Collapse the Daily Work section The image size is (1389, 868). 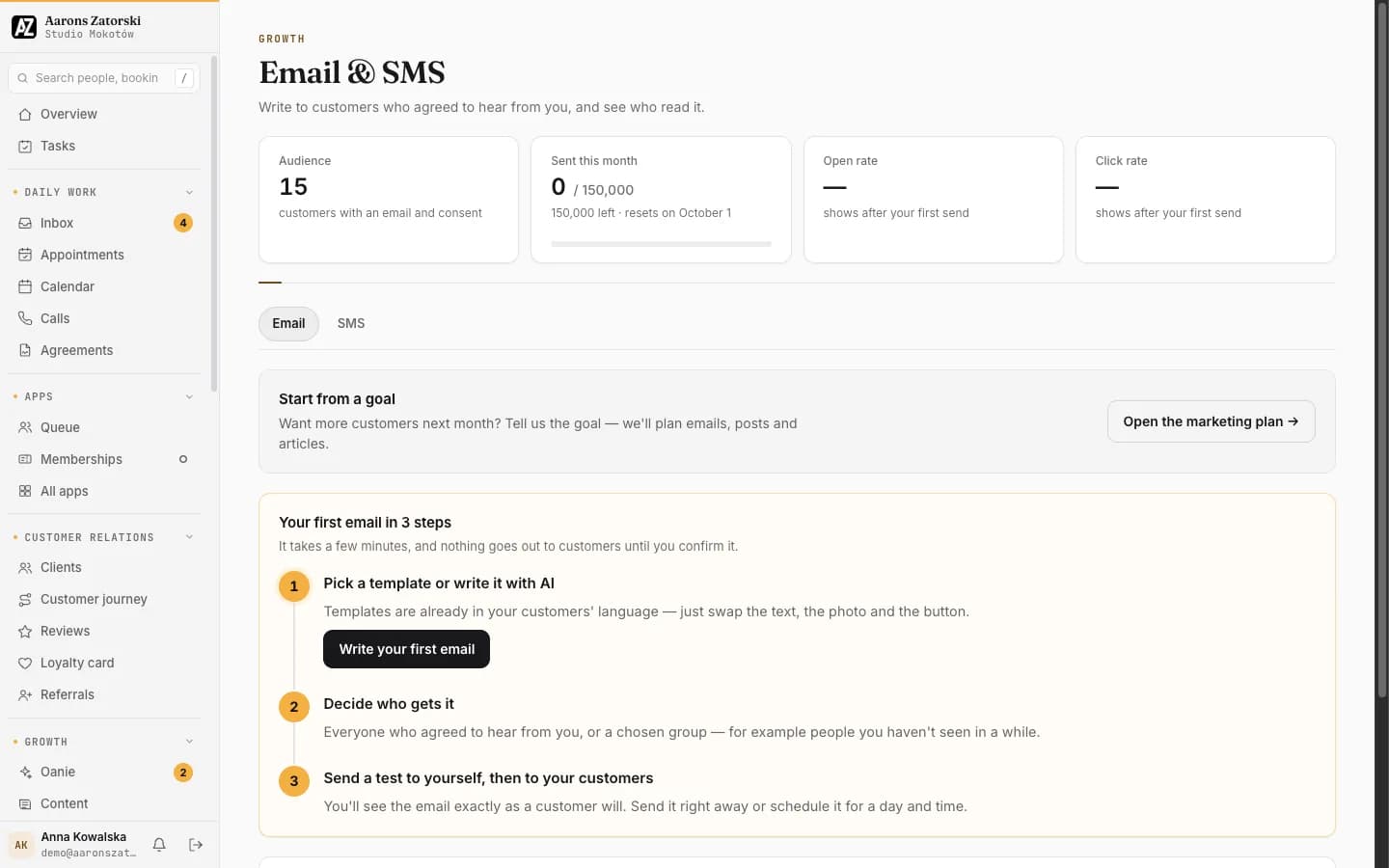[189, 192]
